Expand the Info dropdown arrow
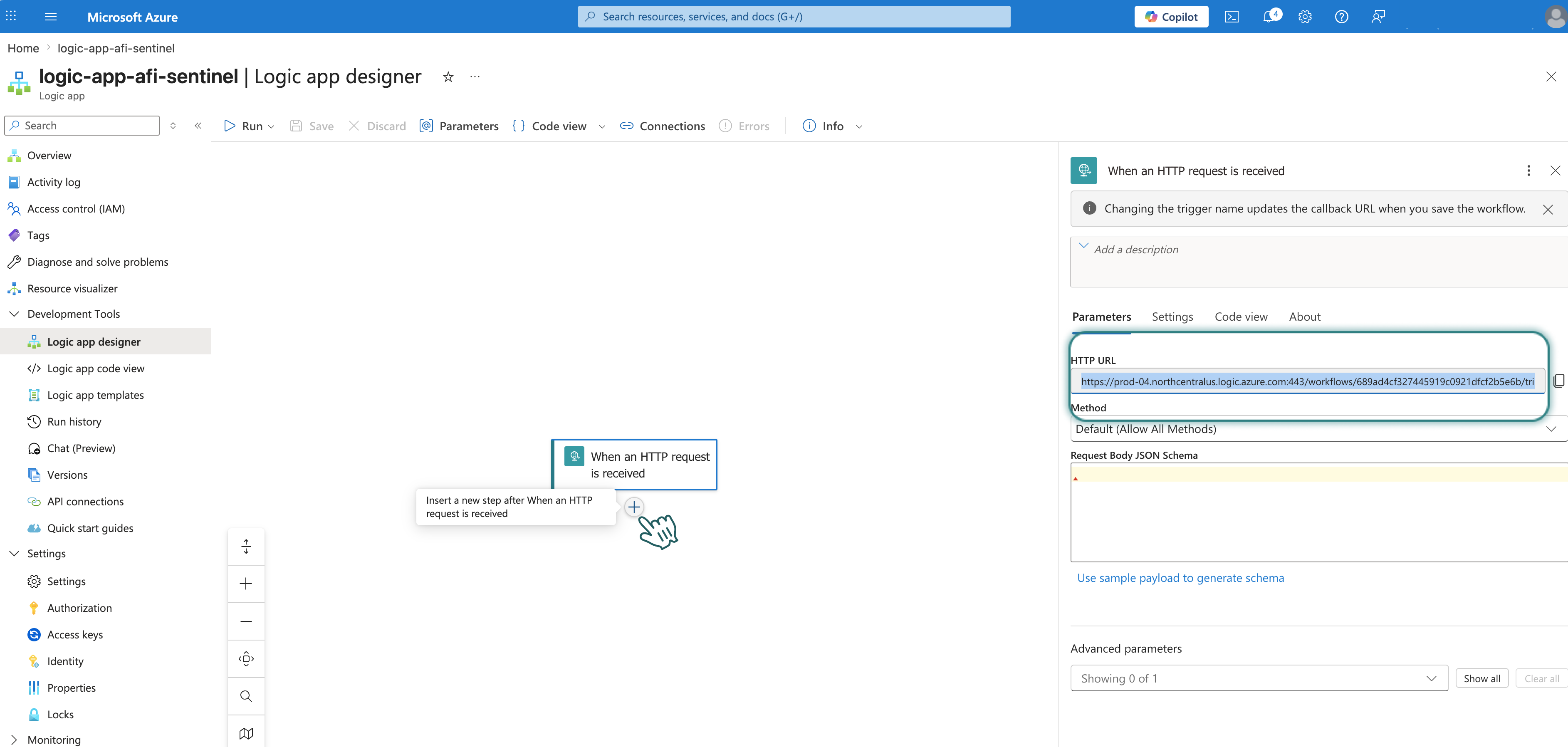 coord(859,126)
